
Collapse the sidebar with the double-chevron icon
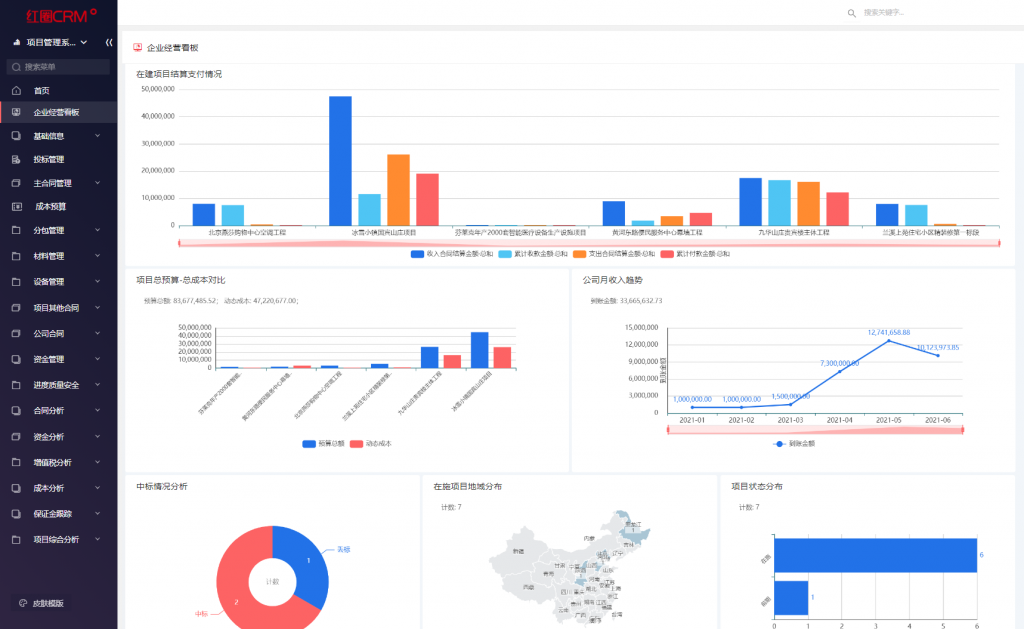pyautogui.click(x=108, y=42)
